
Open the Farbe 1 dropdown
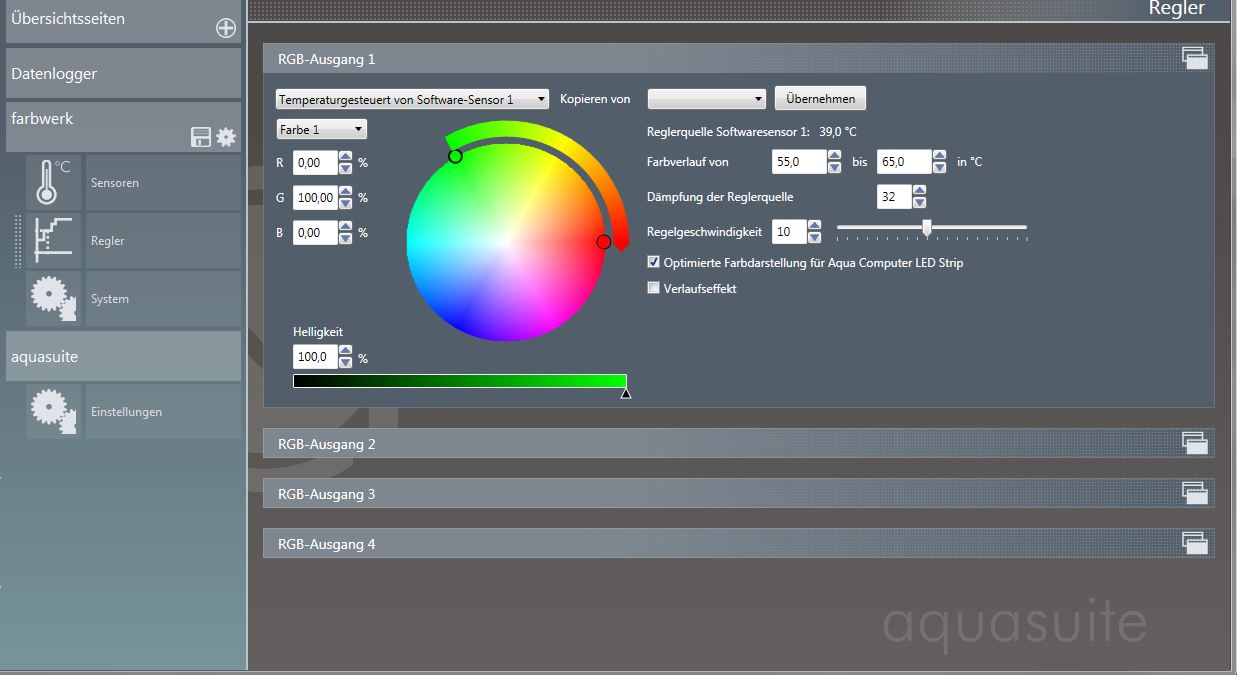(x=321, y=130)
